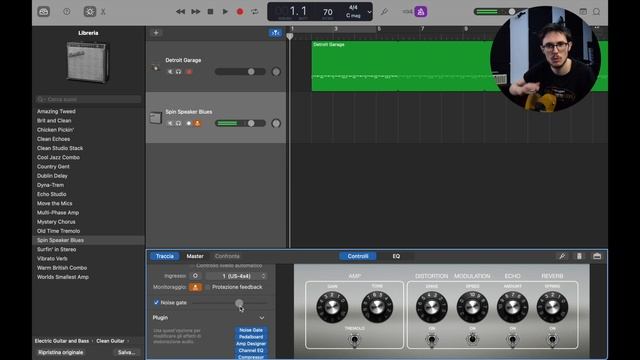Viewport: 640px width, 360px height.
Task: Open the Ingresso 1 (US-4x4) input dropdown
Action: click(x=237, y=276)
